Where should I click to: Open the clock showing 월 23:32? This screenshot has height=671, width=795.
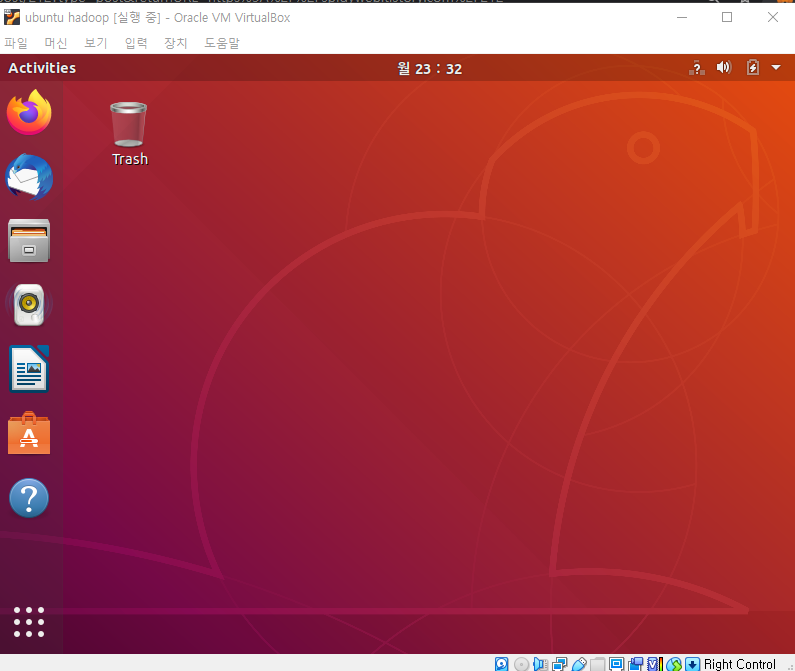[x=429, y=68]
